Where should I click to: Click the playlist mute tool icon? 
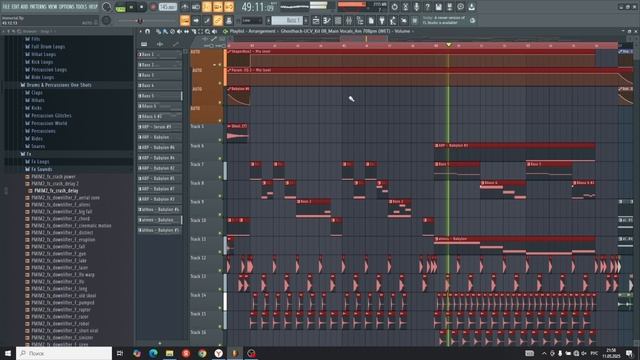click(180, 31)
